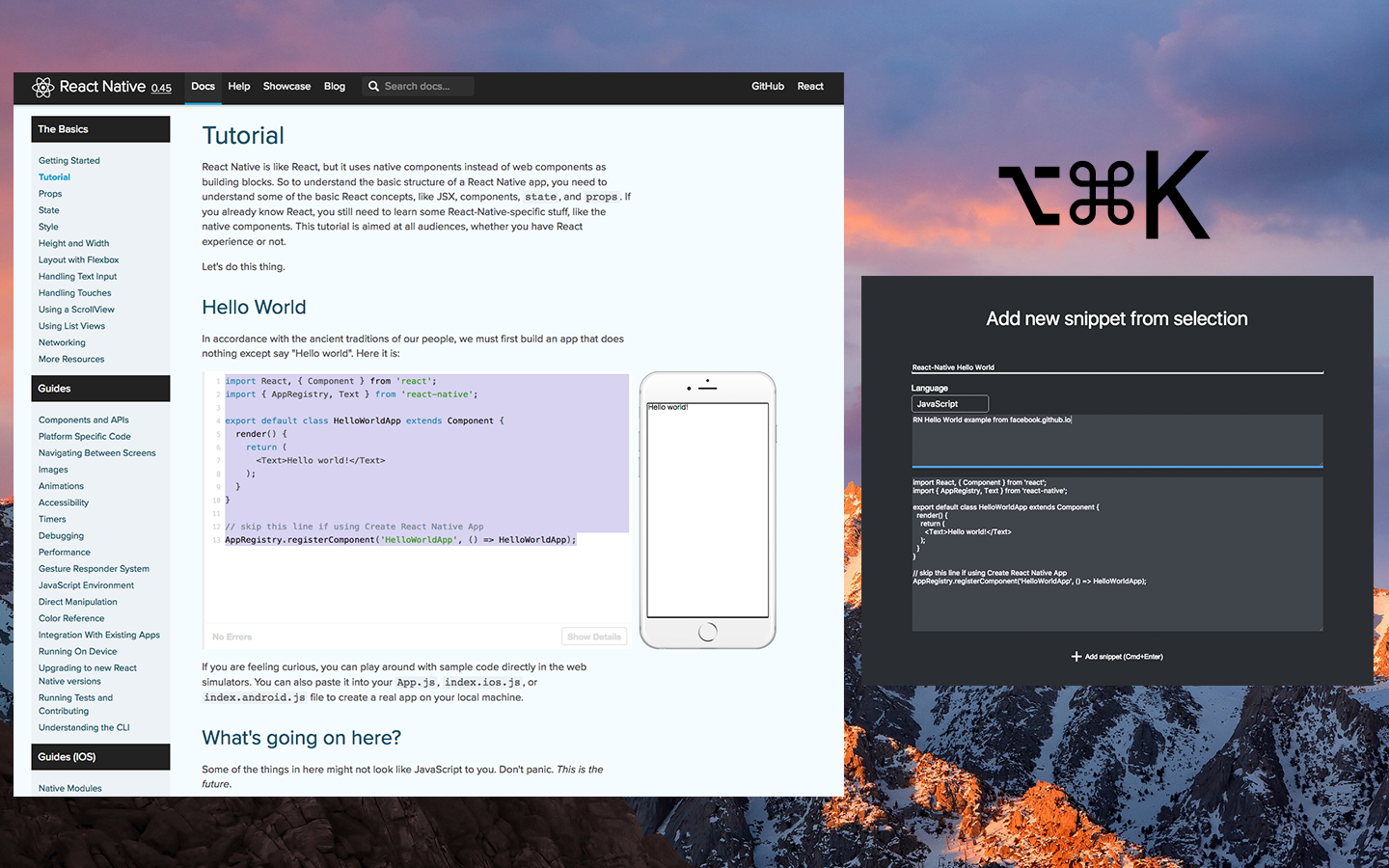Open the Blog menu item
This screenshot has width=1389, height=868.
335,87
